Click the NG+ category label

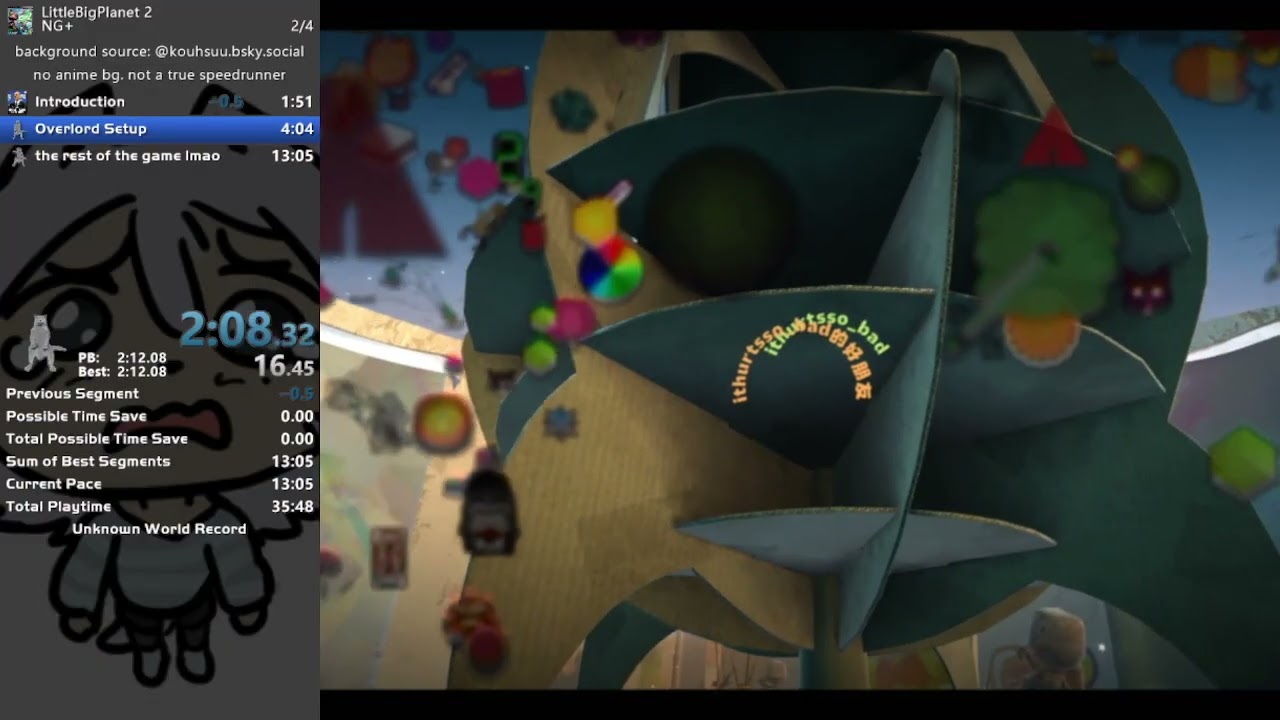57,26
